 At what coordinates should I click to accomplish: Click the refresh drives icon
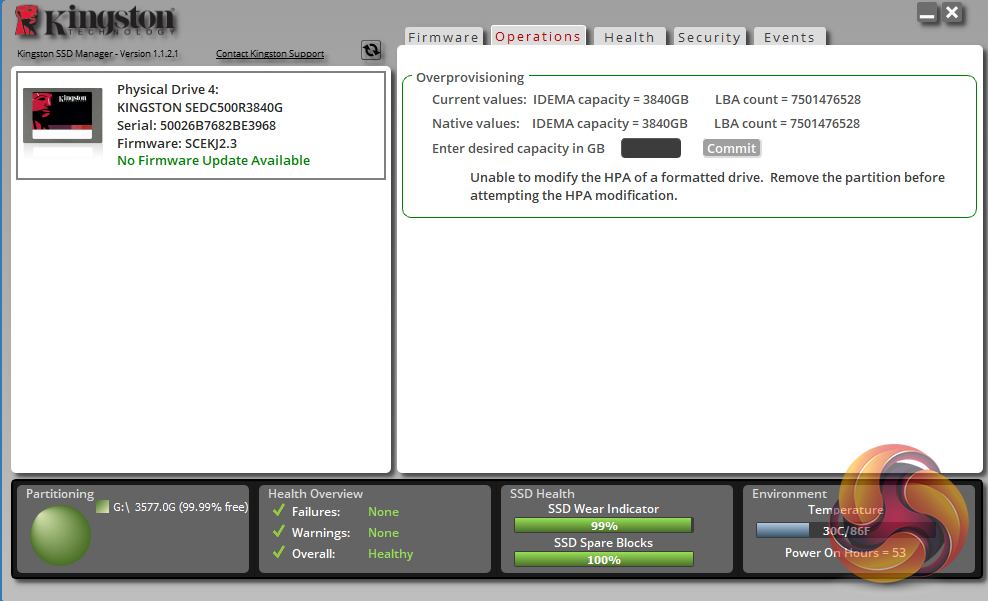pyautogui.click(x=371, y=50)
